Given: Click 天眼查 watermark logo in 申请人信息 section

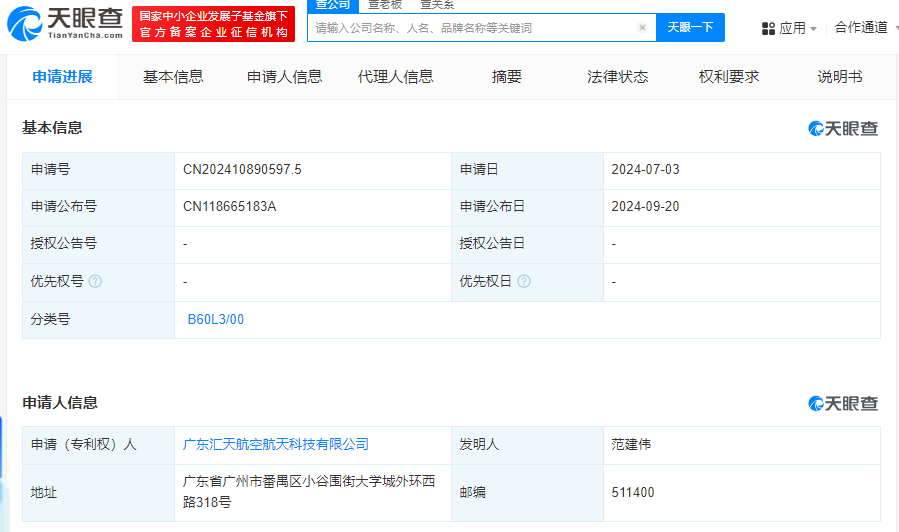Looking at the screenshot, I should tap(843, 403).
